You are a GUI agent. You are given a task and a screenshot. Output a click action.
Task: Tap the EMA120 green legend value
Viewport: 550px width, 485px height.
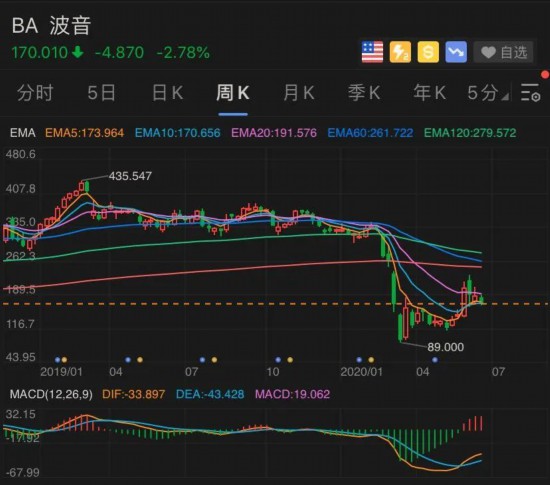pos(470,133)
